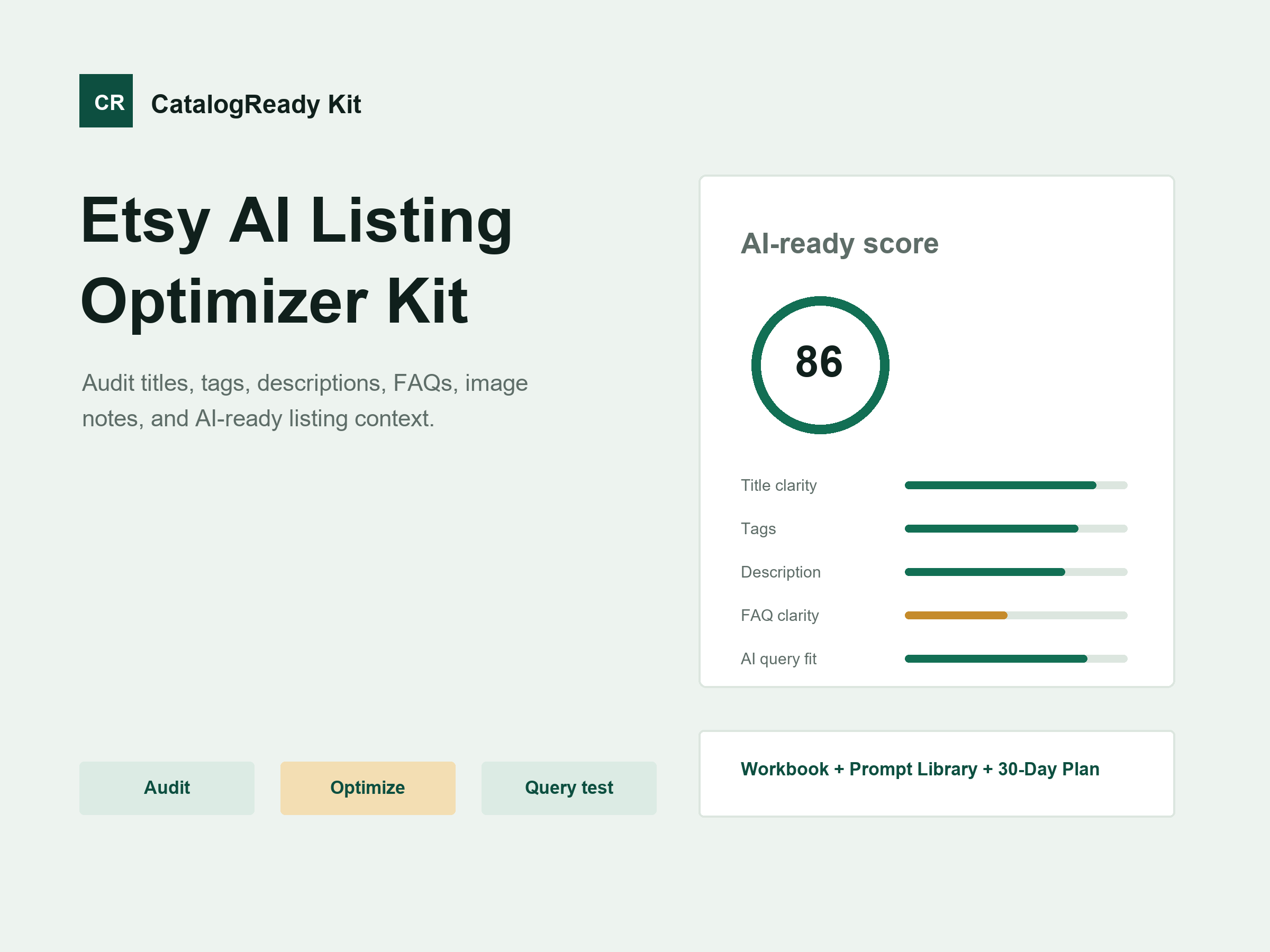Click the Audit titles, tags subtitle text
Viewport: 1270px width, 952px height.
pyautogui.click(x=305, y=400)
